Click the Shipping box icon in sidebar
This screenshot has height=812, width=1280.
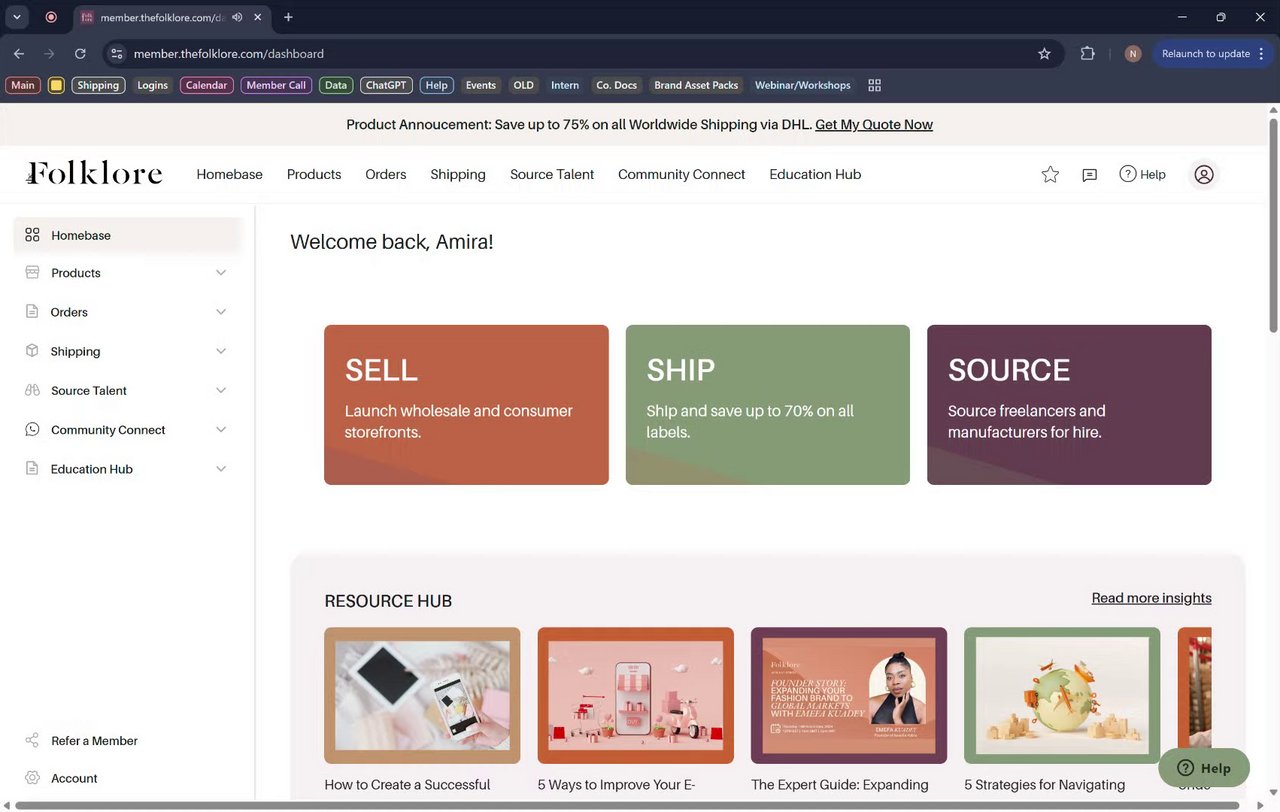click(x=32, y=351)
